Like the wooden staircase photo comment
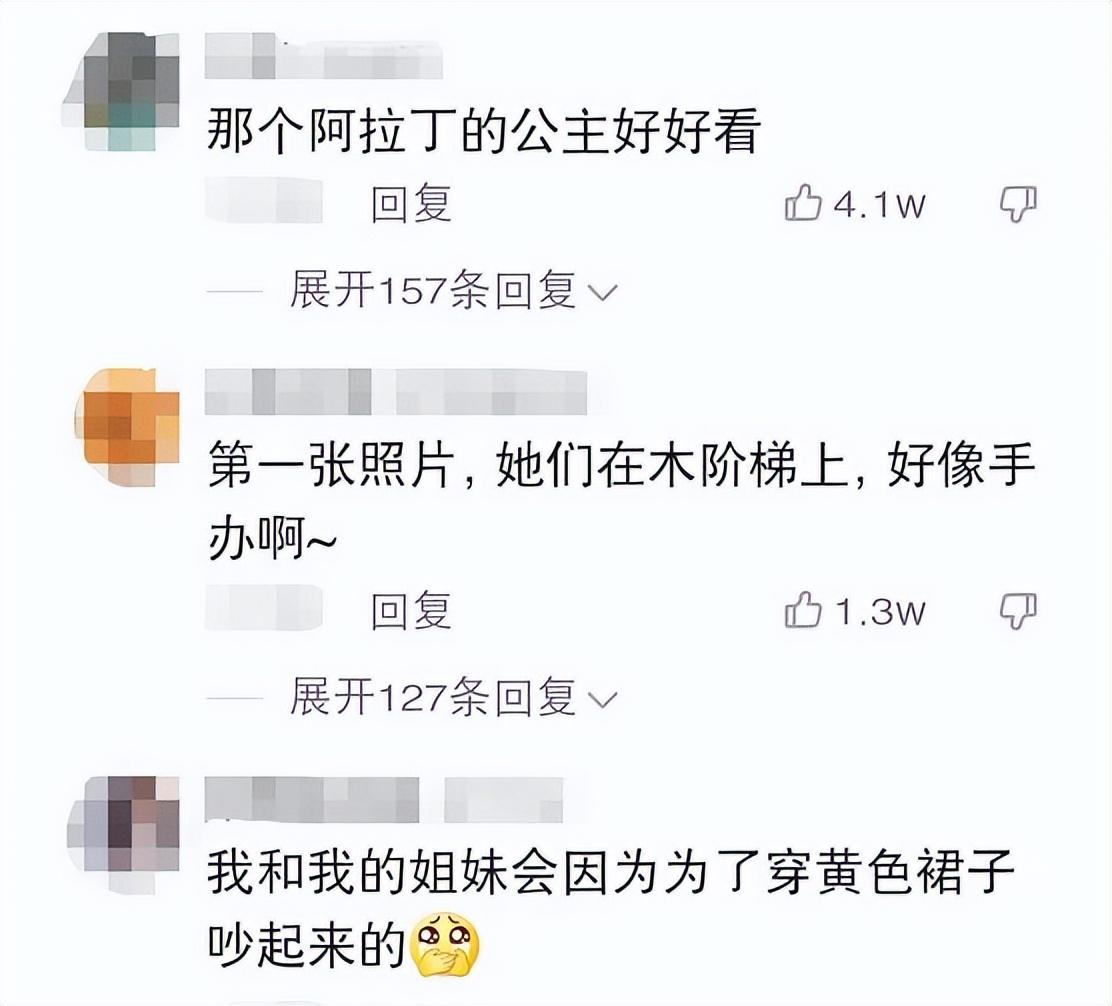Screen dimensions: 1112x1006 pos(803,610)
